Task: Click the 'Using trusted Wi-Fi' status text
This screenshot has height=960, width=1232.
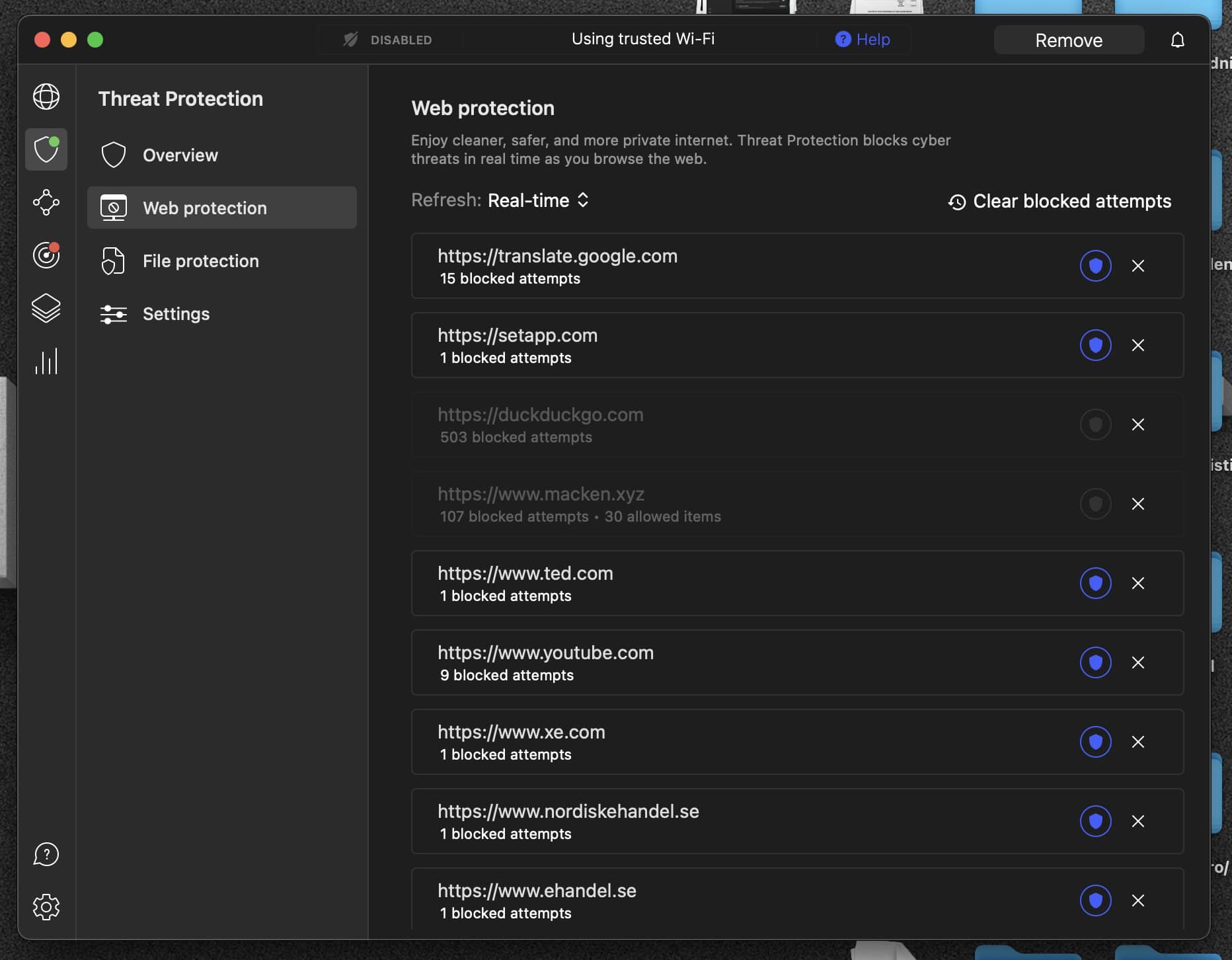Action: 643,39
